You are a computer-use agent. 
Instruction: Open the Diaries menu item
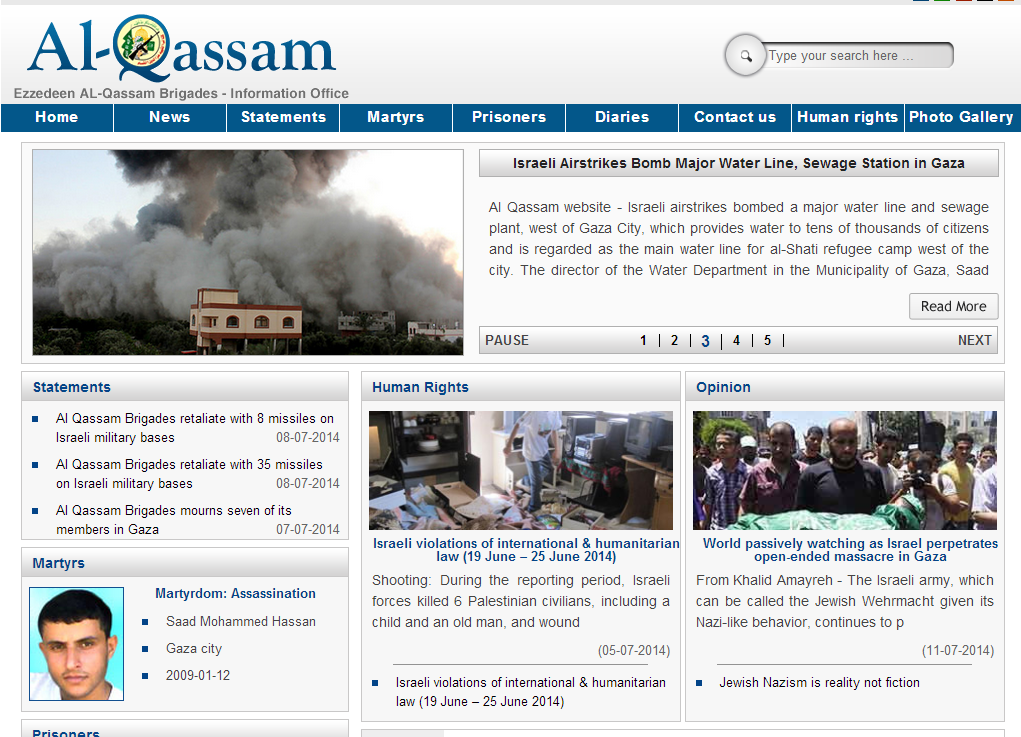[x=622, y=117]
